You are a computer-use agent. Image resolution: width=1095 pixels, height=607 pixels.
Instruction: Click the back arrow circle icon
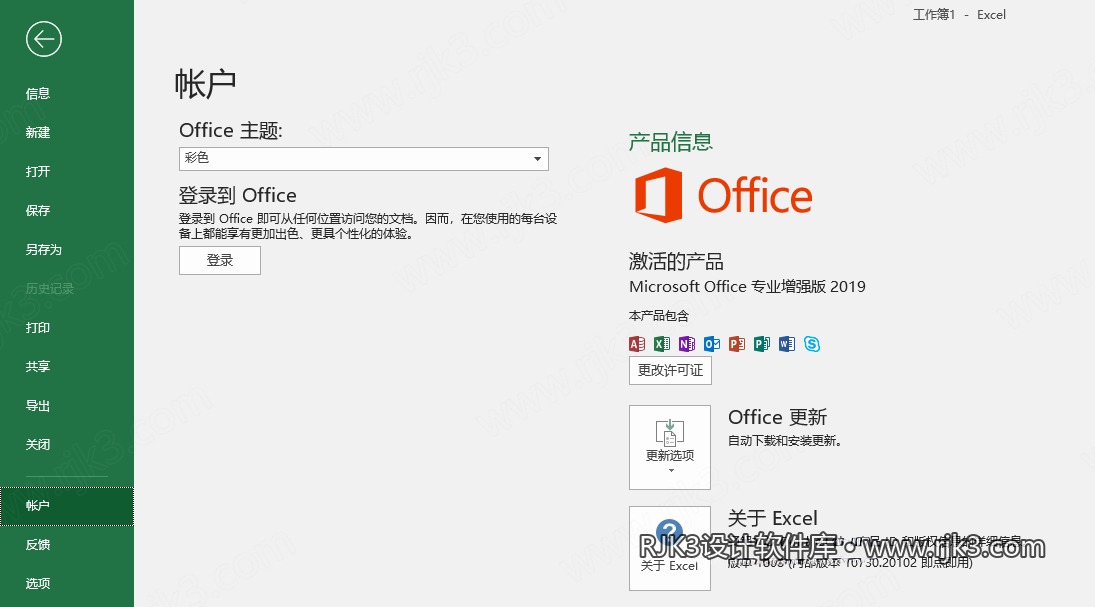[x=44, y=39]
